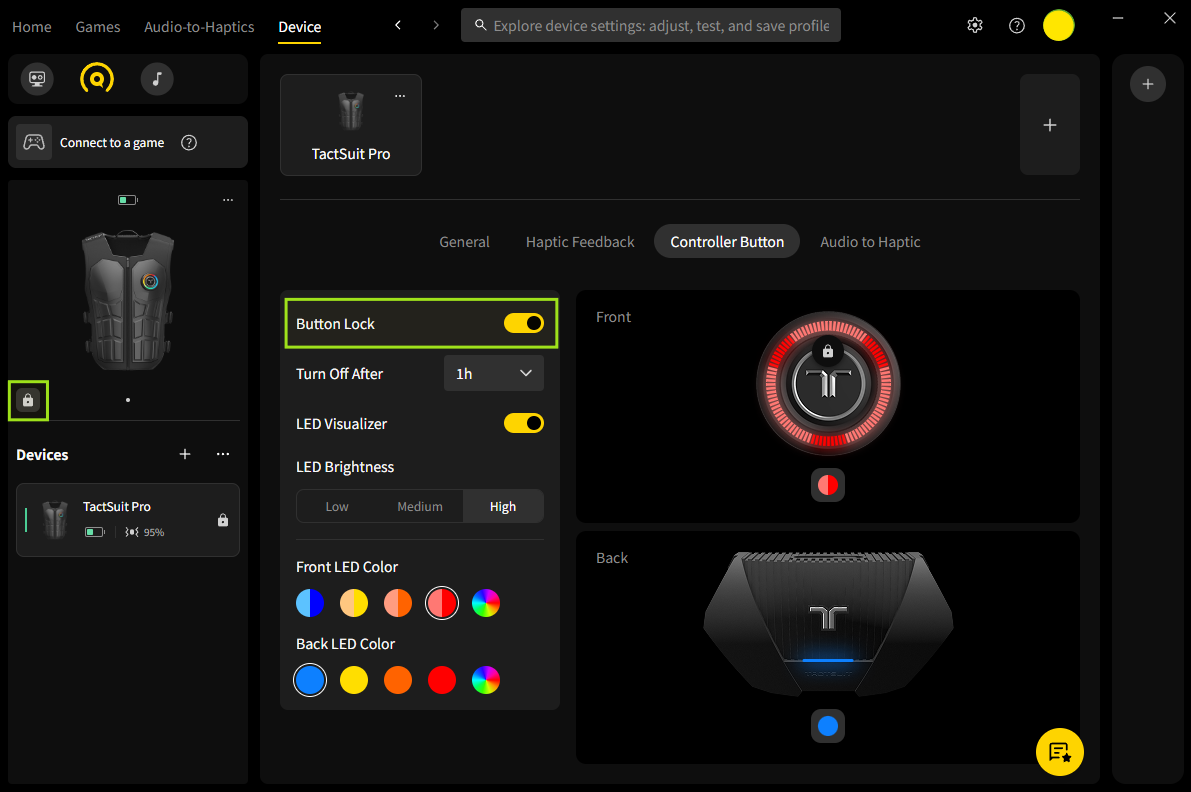
Task: Toggle the Button Lock switch
Action: 523,323
